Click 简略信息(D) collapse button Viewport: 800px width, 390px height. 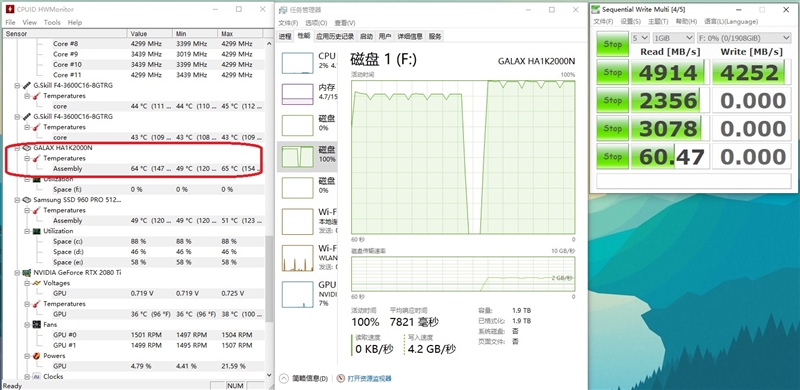[303, 379]
